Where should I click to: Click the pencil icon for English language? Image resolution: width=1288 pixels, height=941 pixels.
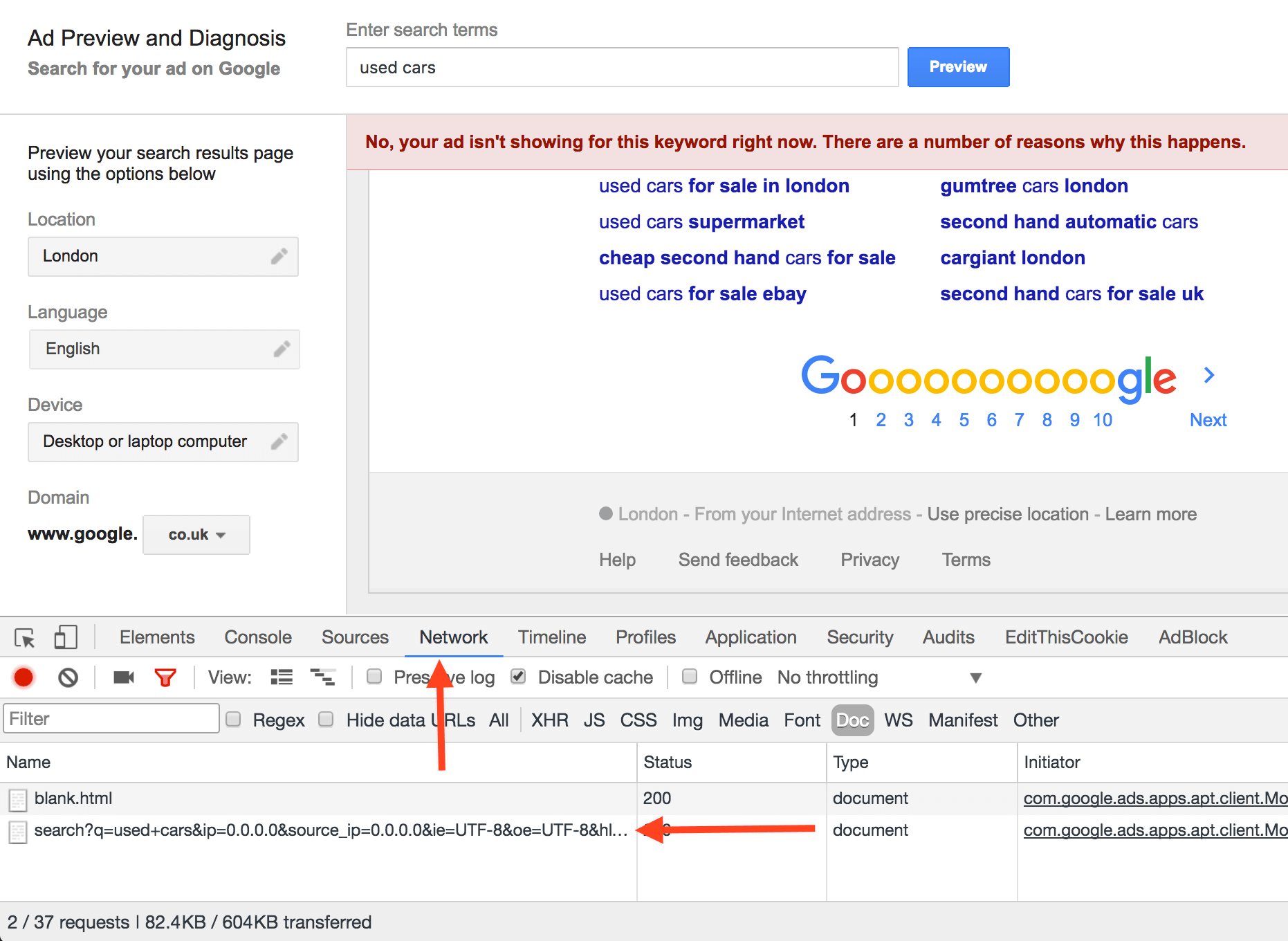tap(282, 349)
